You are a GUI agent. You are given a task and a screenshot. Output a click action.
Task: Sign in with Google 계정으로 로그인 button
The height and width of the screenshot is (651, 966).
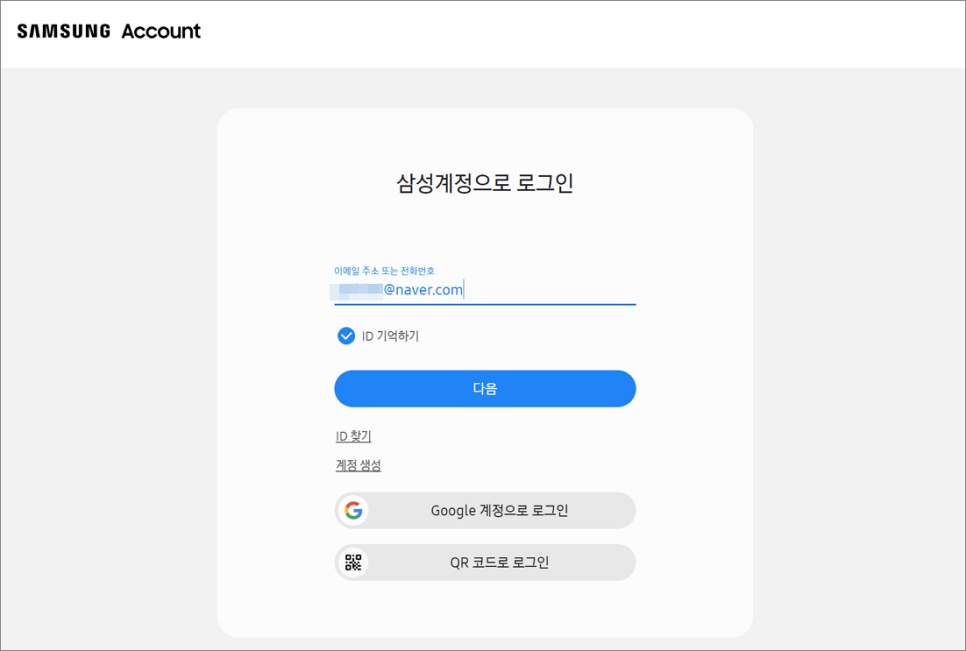point(485,511)
